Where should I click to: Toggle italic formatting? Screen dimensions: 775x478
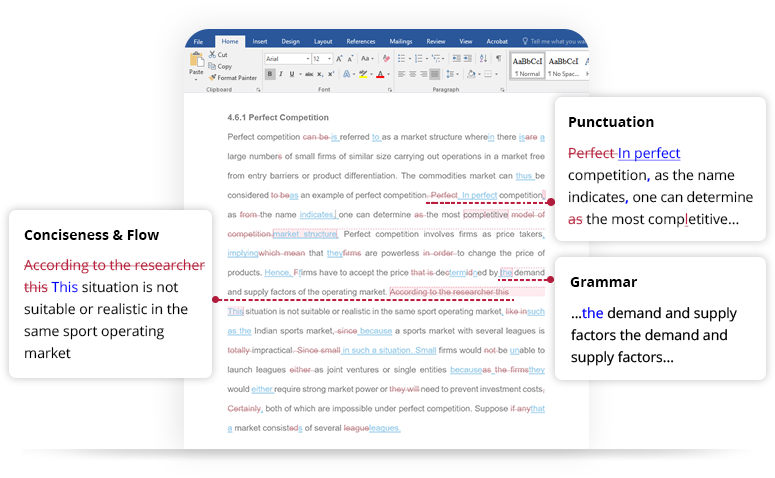pyautogui.click(x=281, y=74)
